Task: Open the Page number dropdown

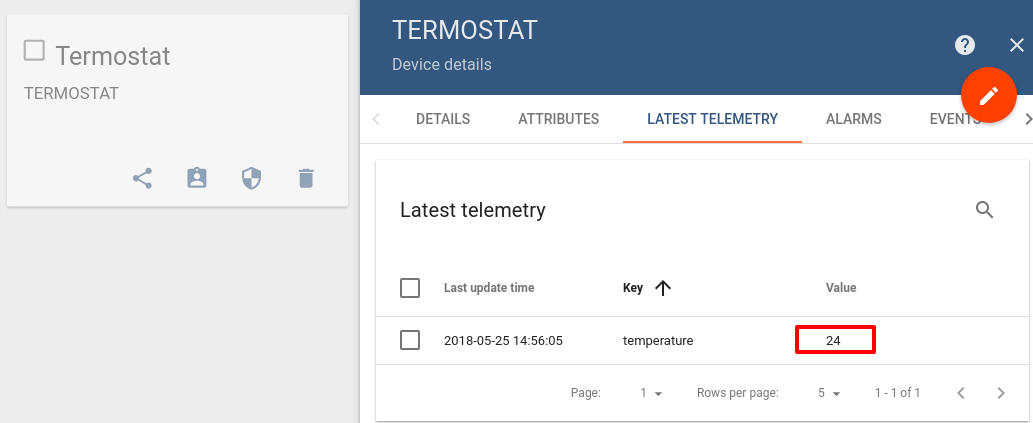Action: point(651,393)
